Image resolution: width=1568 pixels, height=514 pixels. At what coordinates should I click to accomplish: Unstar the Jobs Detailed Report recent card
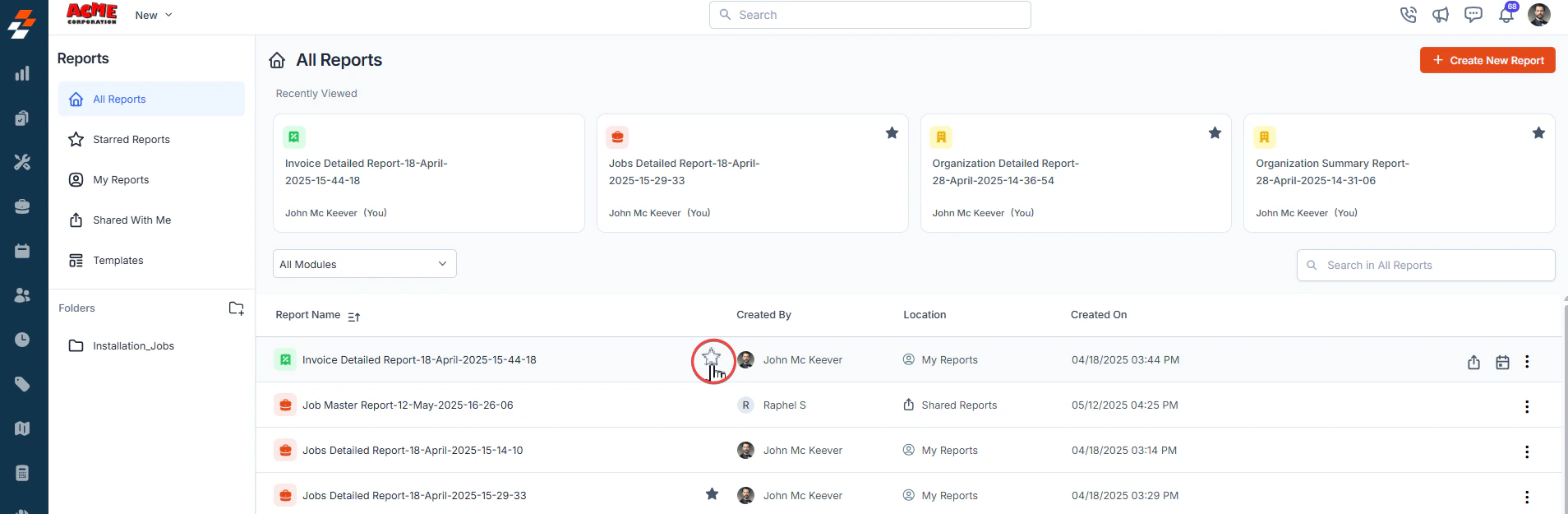coord(892,133)
